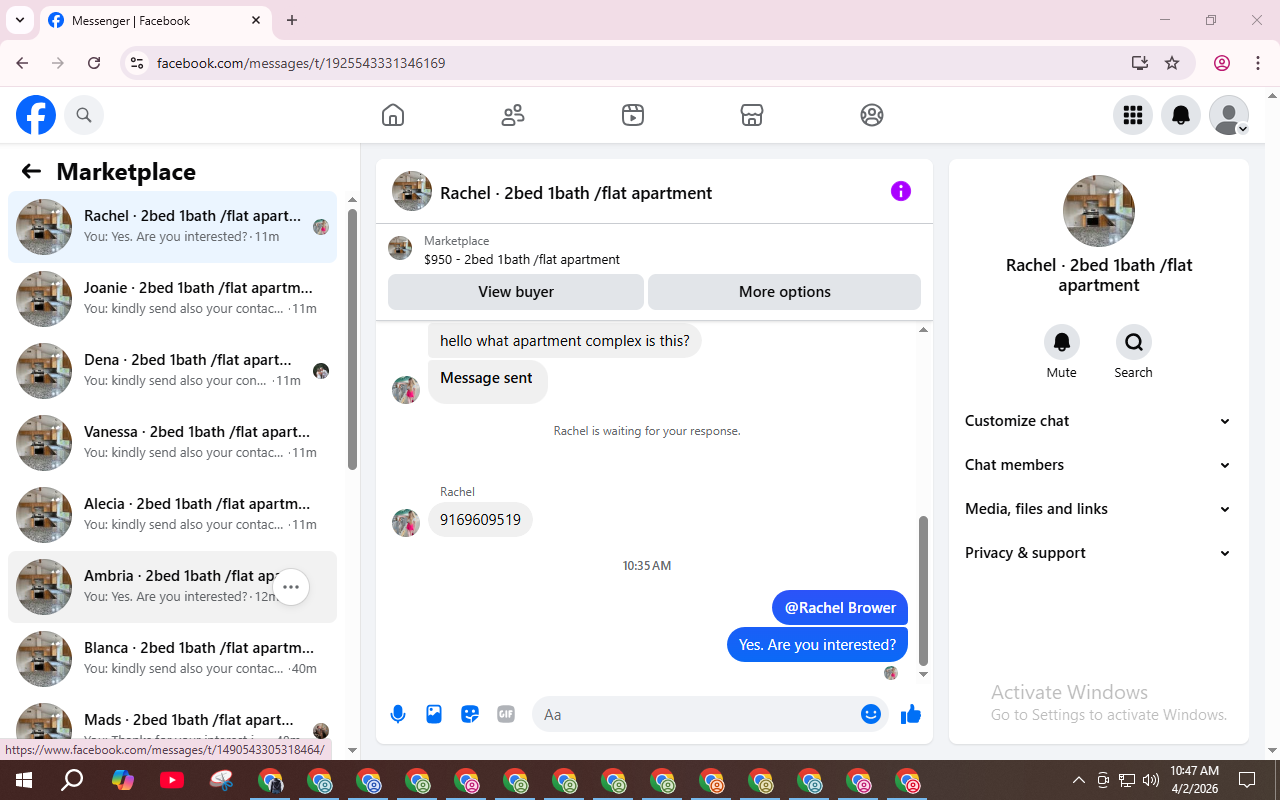The height and width of the screenshot is (800, 1280).
Task: Go back to the previous page in Chrome
Action: point(22,63)
